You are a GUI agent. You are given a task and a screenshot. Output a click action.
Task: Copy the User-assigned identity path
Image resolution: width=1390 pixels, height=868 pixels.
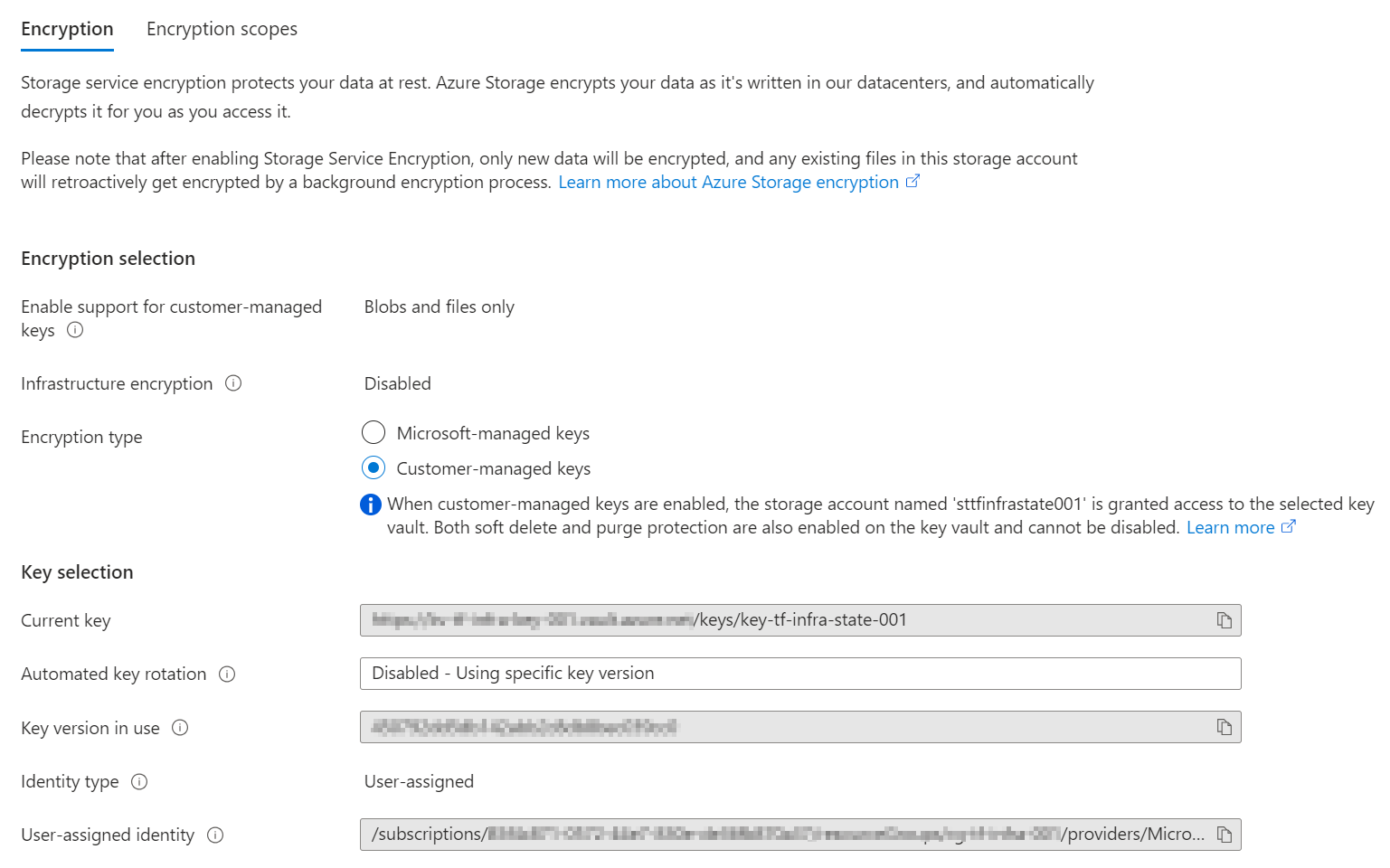click(1224, 835)
